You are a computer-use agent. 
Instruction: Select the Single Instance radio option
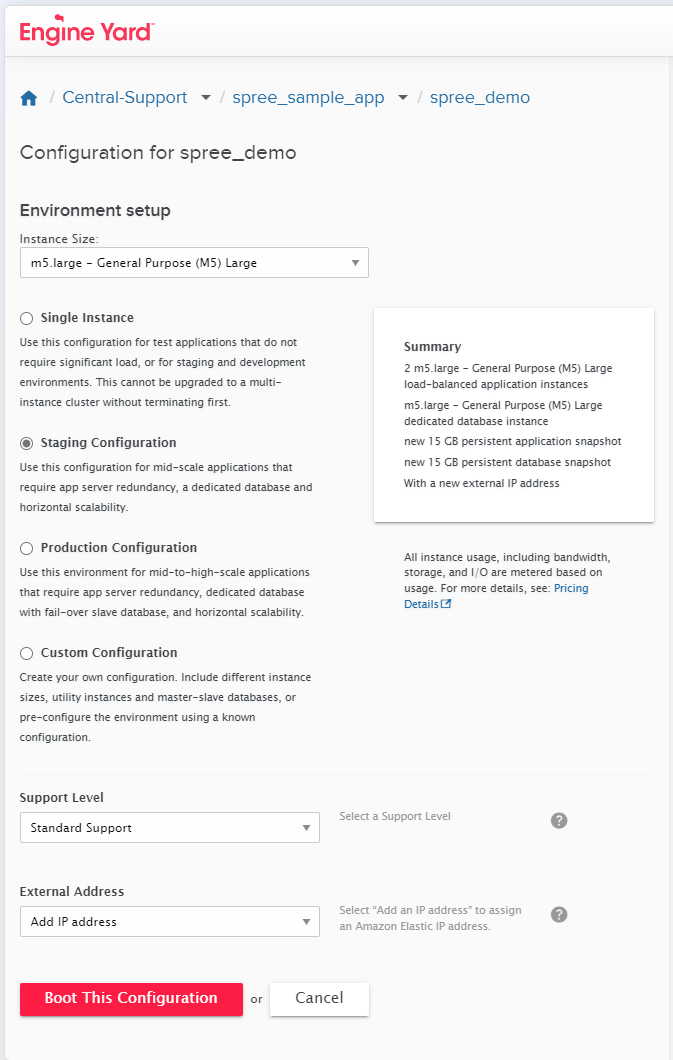[27, 318]
